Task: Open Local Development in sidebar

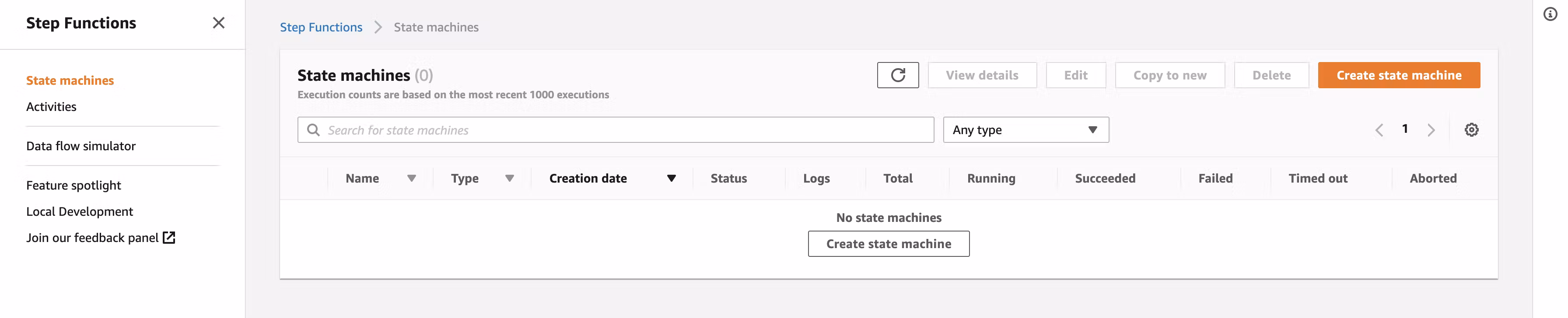Action: point(80,211)
